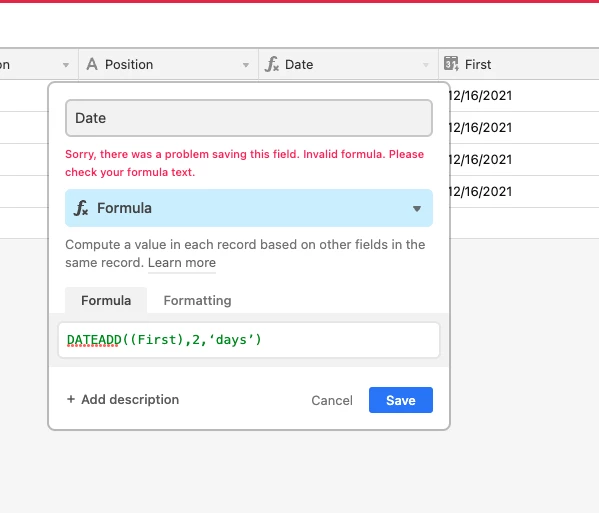Click the text type icon beside Position header
The width and height of the screenshot is (599, 513).
pos(92,64)
